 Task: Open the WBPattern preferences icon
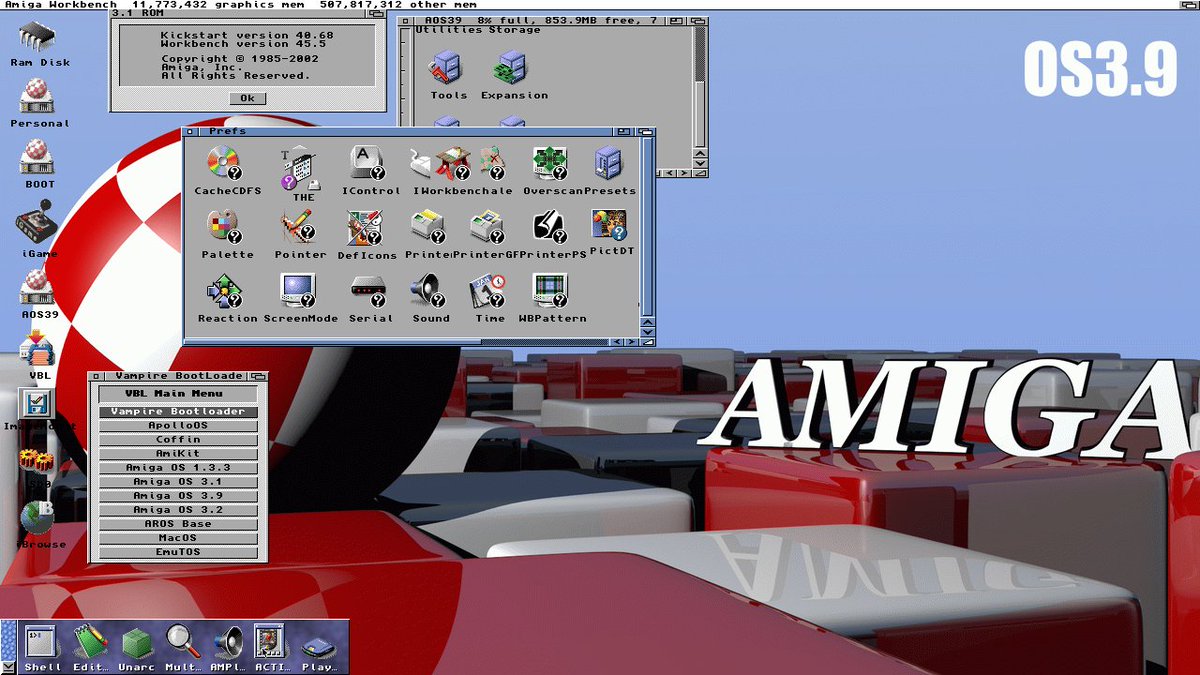click(x=550, y=291)
